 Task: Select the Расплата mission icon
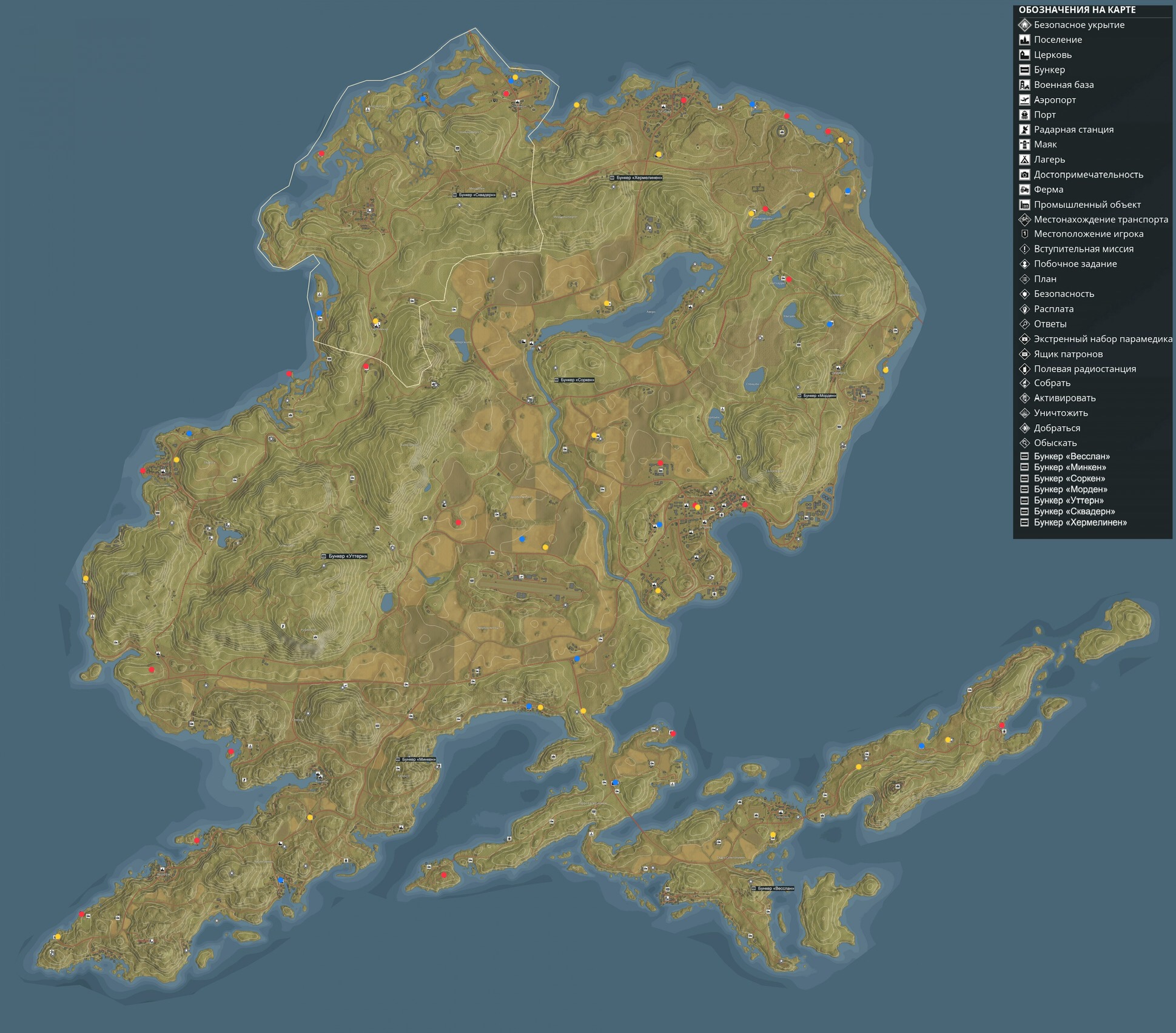click(1024, 309)
